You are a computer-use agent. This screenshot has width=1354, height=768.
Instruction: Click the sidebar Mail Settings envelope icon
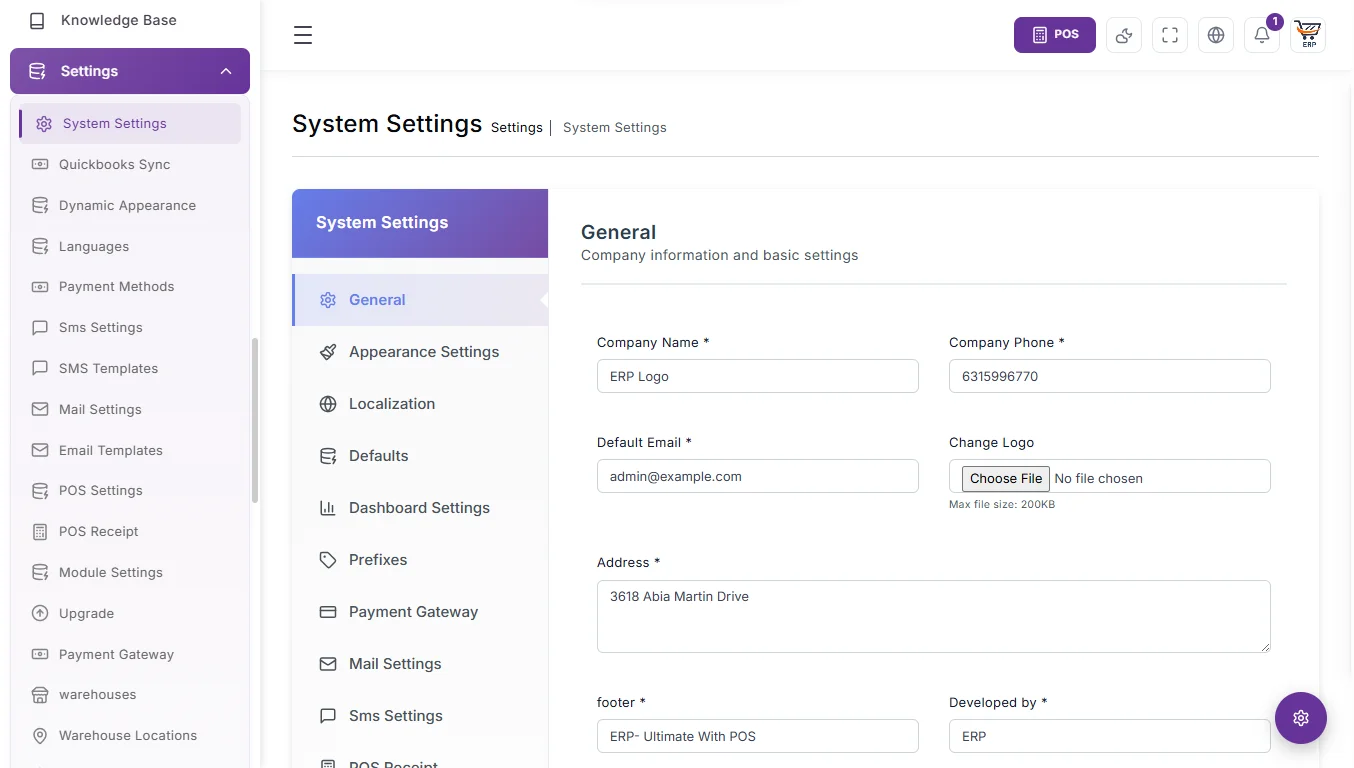(40, 409)
